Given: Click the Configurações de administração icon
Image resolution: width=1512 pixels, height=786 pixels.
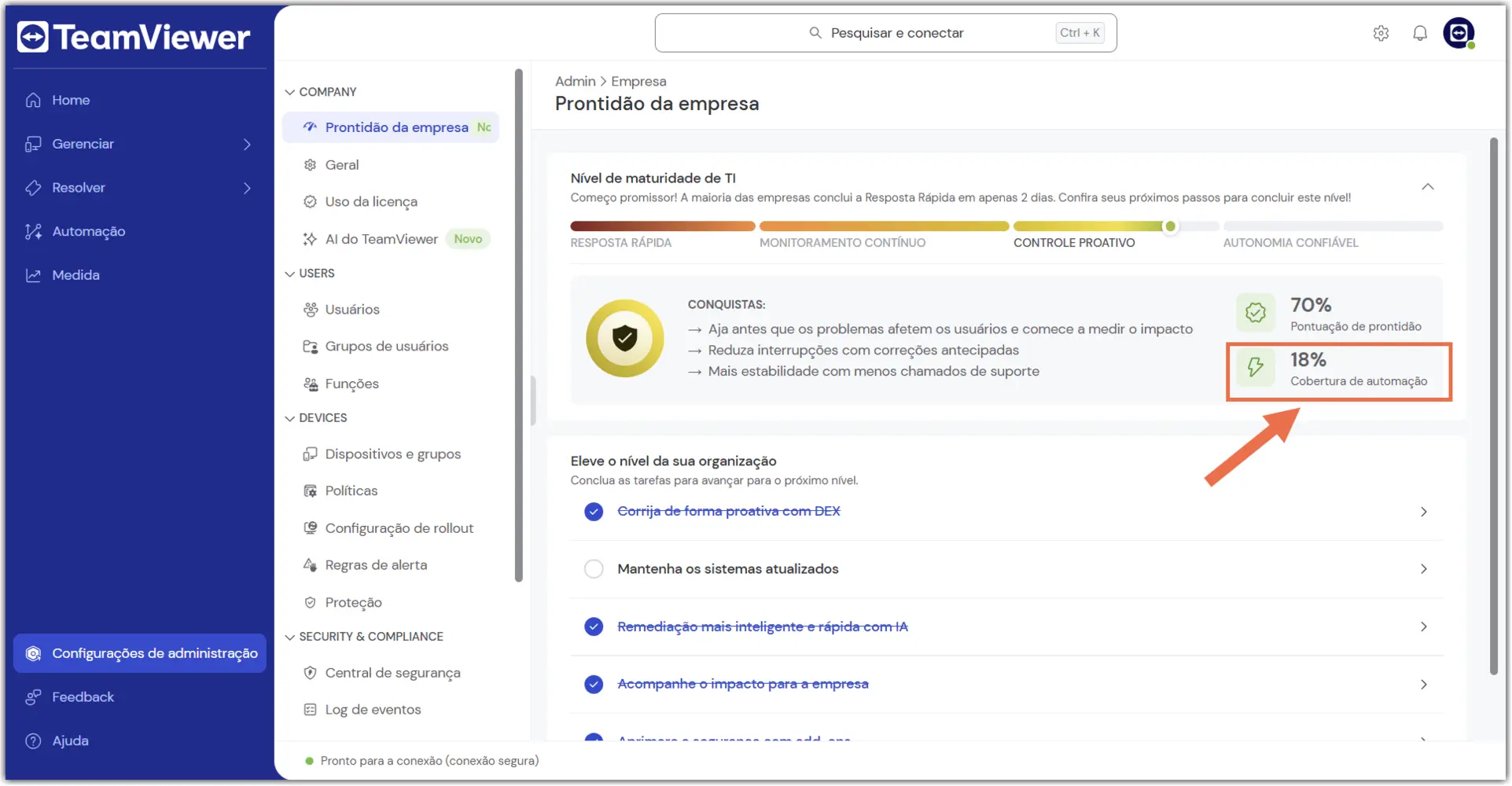Looking at the screenshot, I should pos(33,654).
